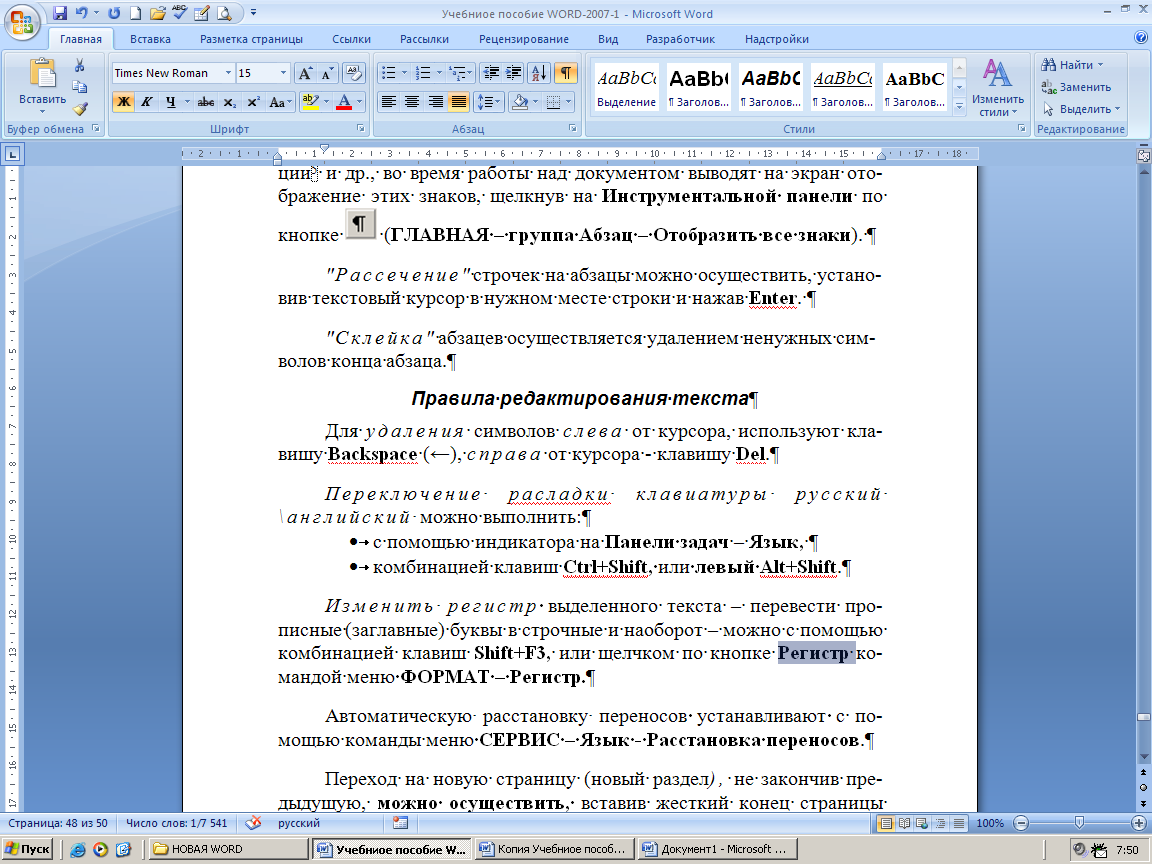This screenshot has height=864, width=1152.
Task: Clear formatting of the selection
Action: click(x=354, y=73)
